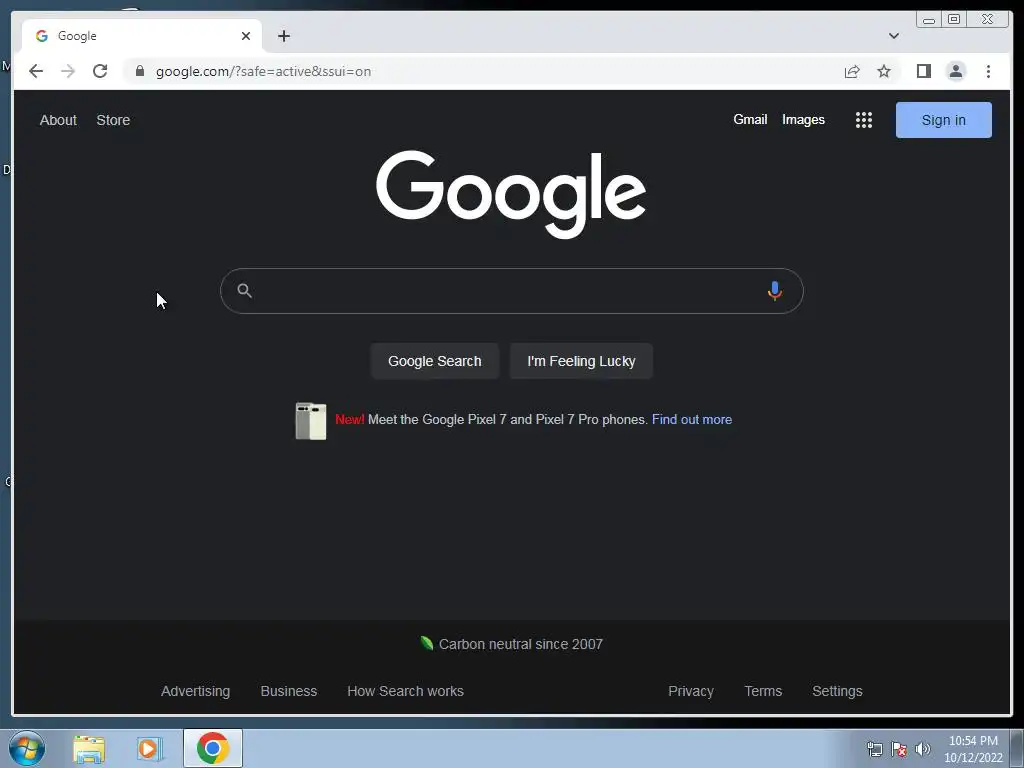
Task: Open the Privacy footer link
Action: pyautogui.click(x=690, y=691)
